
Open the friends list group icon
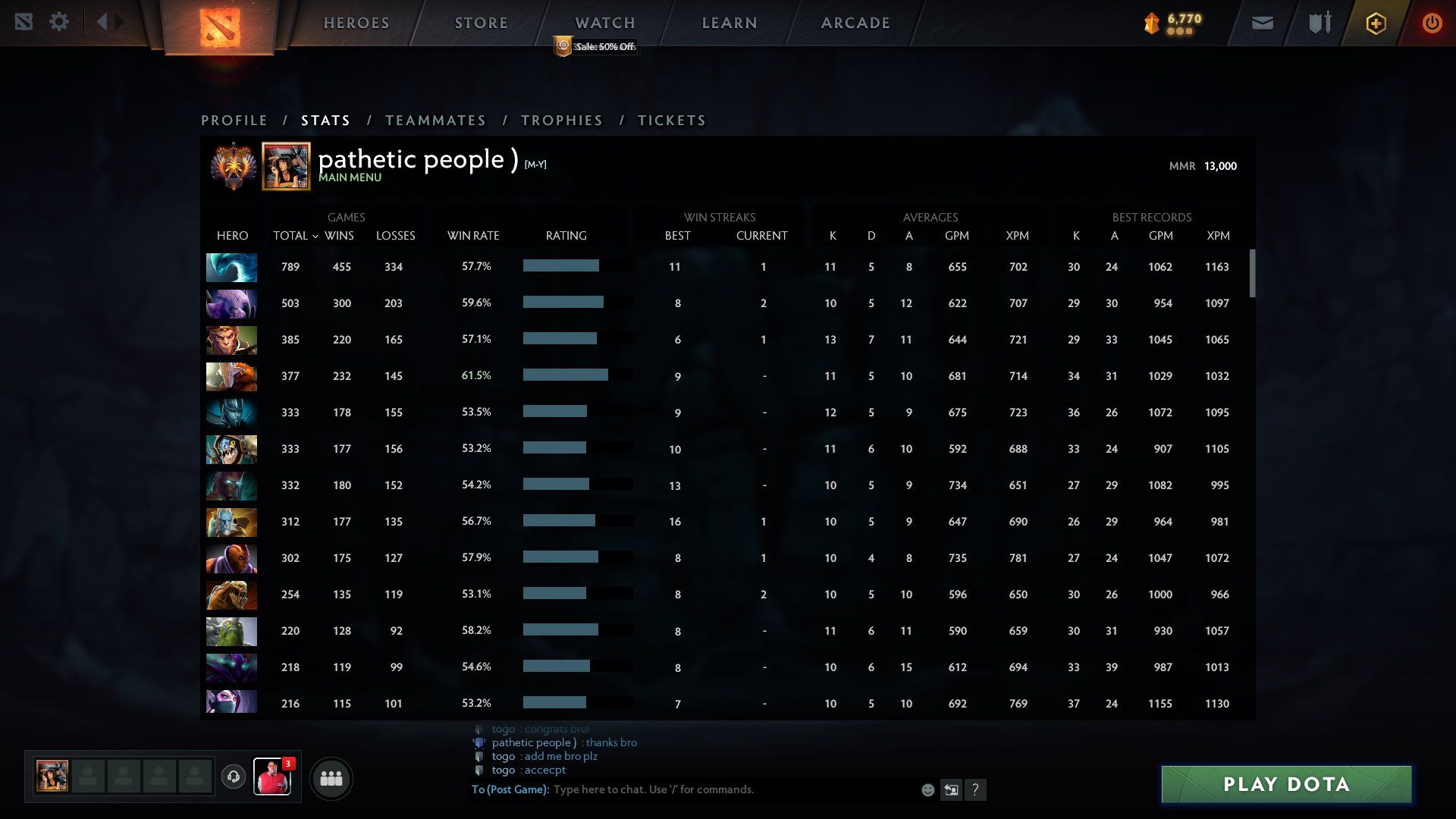point(331,778)
